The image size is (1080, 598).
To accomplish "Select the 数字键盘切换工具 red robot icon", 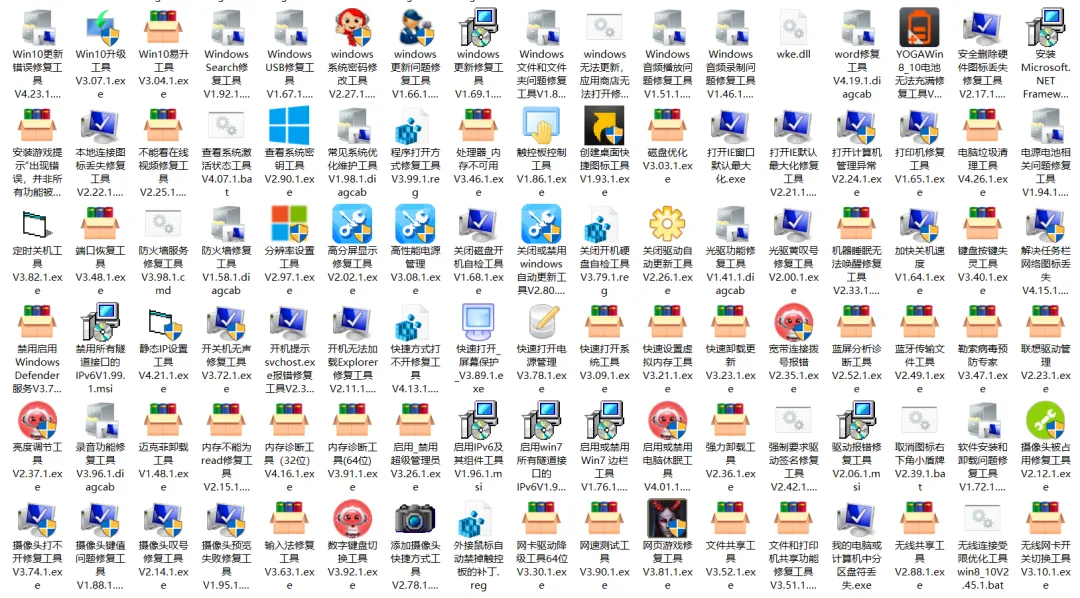I will [x=353, y=519].
